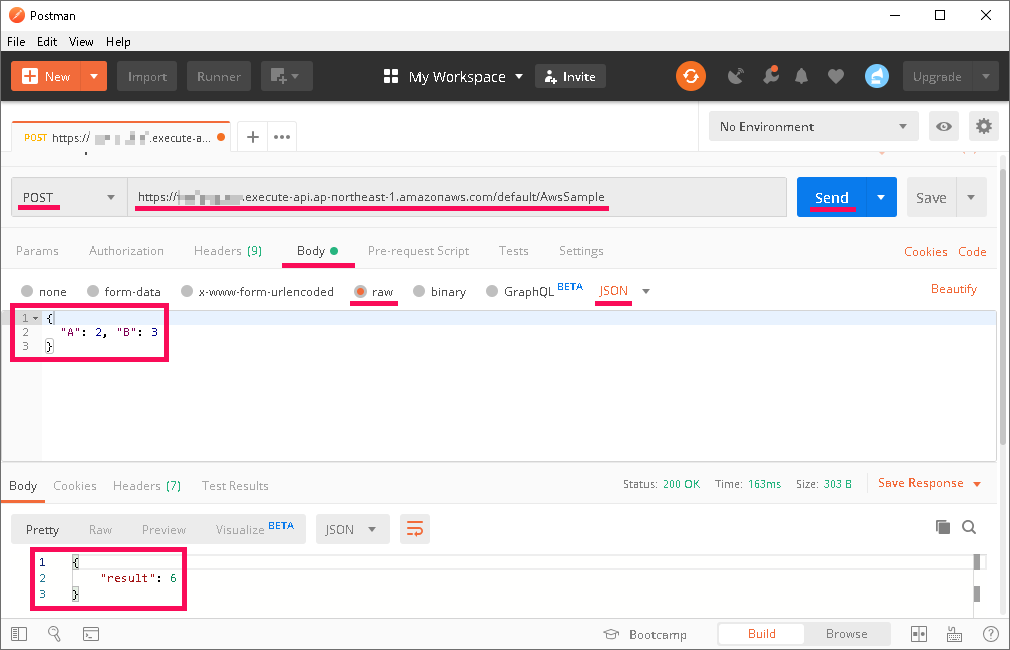Open tab options three-dots menu

[282, 137]
